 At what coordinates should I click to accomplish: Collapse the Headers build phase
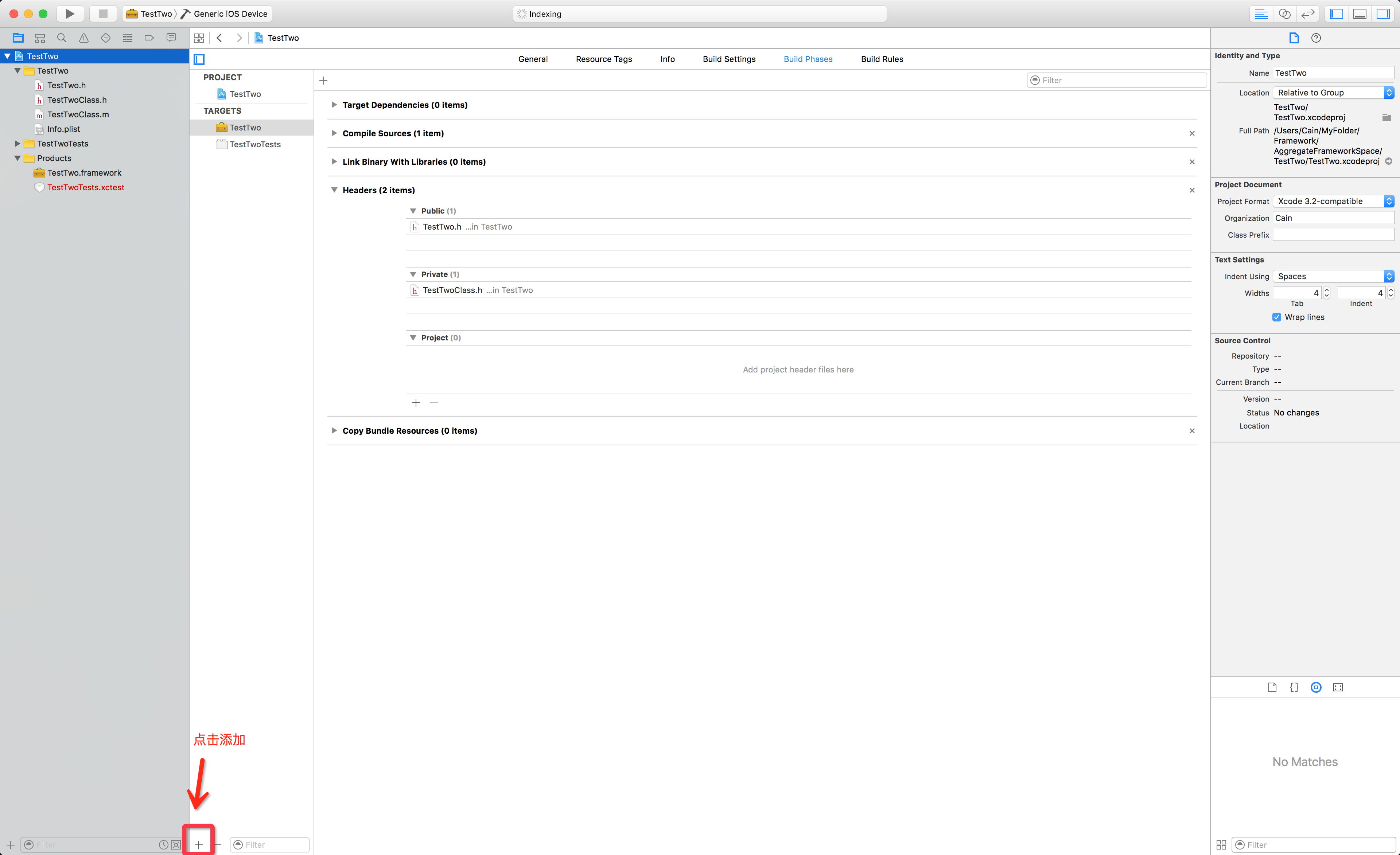tap(334, 190)
